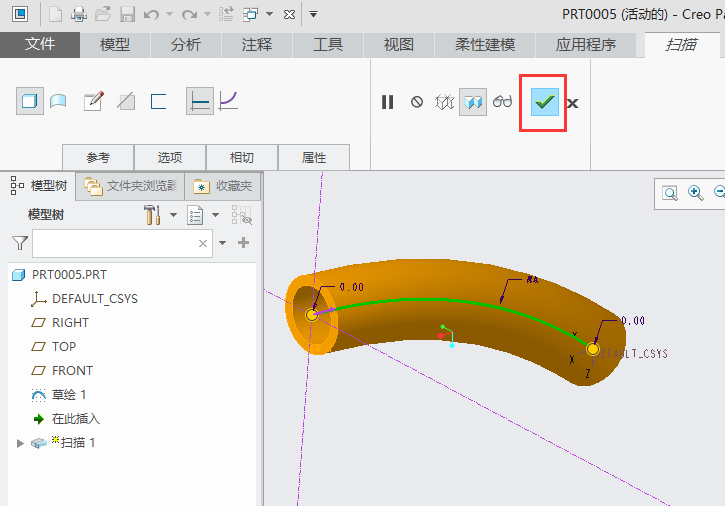
Task: Confirm the sweep with green checkmark
Action: (545, 102)
